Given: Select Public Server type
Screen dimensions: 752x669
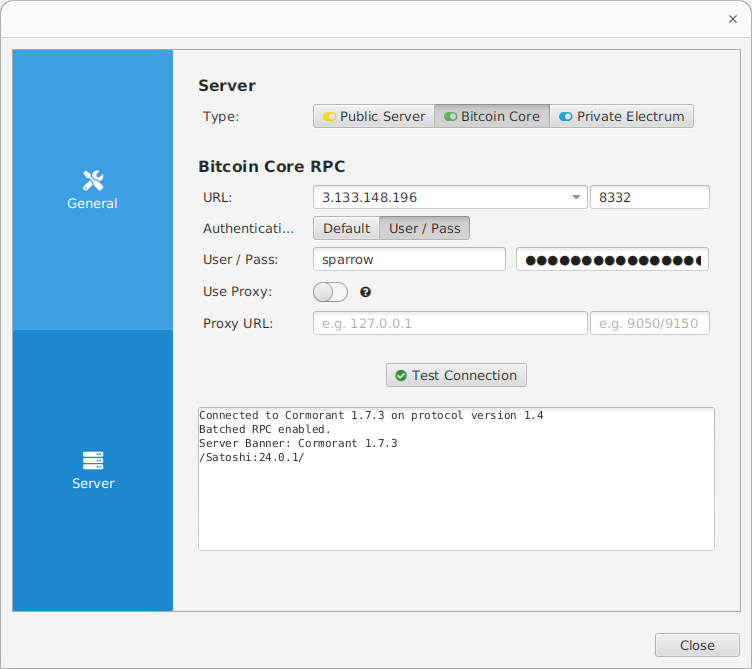Looking at the screenshot, I should 374,117.
